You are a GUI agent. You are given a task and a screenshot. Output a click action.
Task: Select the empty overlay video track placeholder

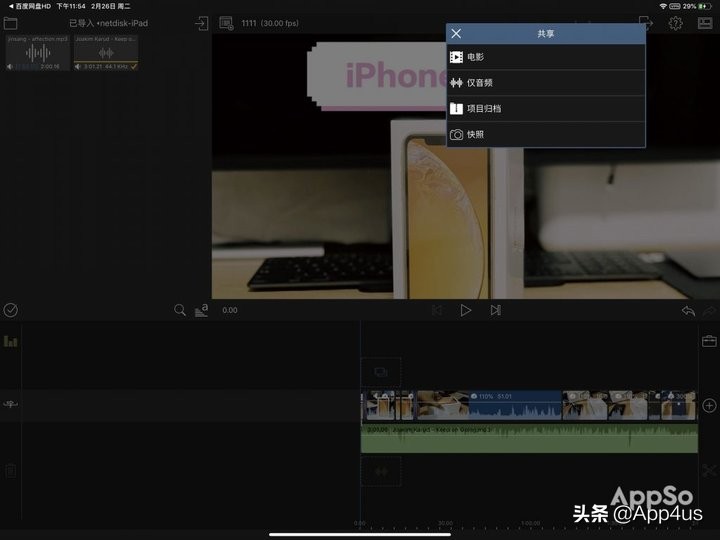point(381,372)
